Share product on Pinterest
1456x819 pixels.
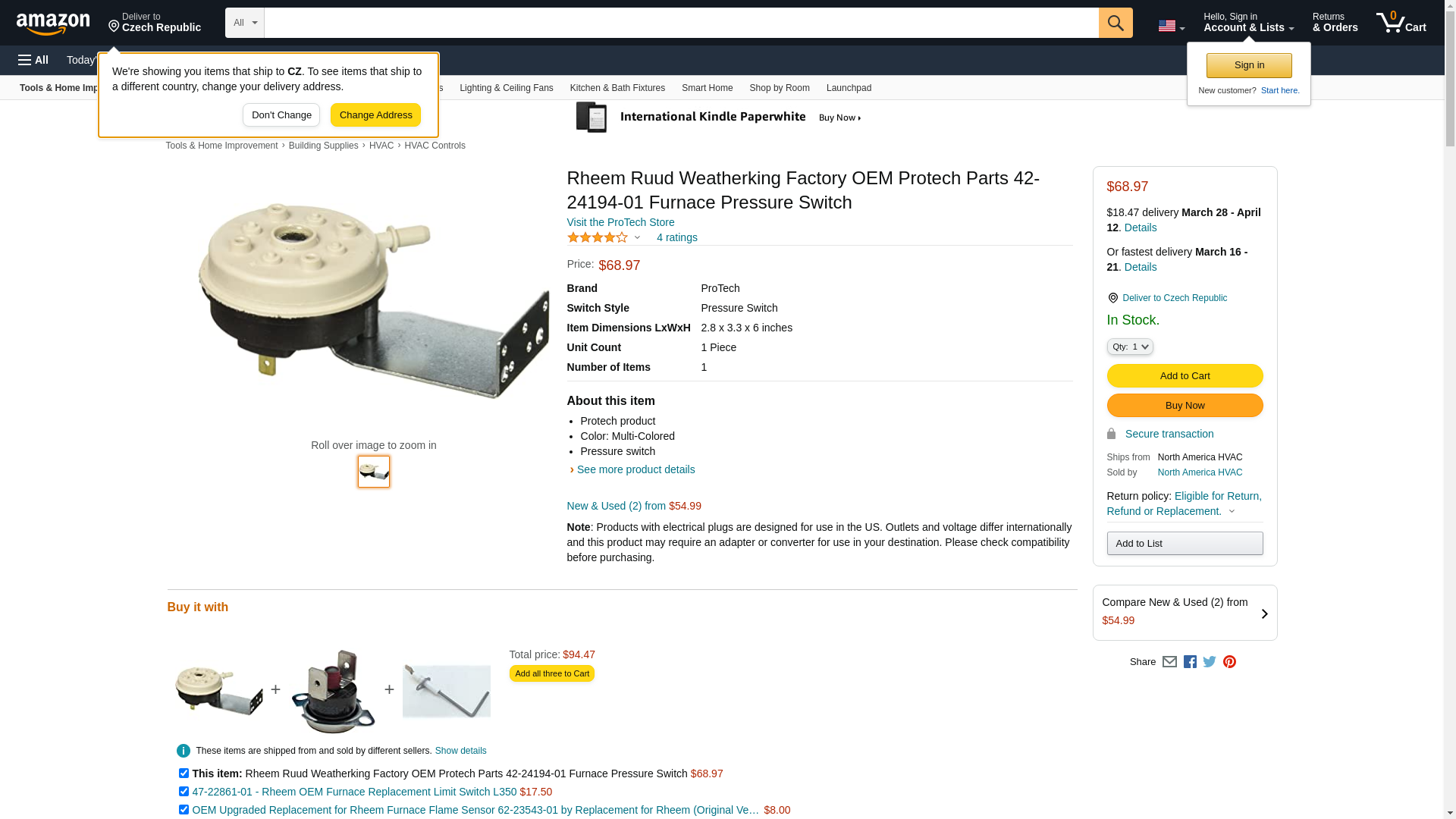tap(1229, 662)
